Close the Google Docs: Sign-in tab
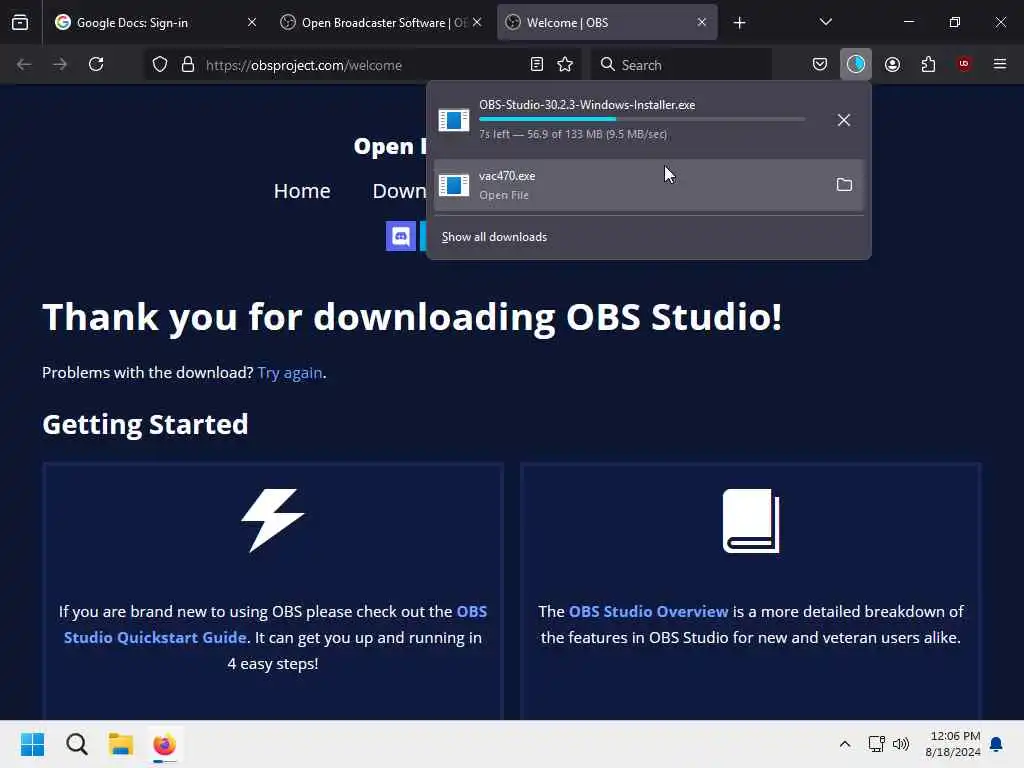The image size is (1024, 768). (251, 22)
